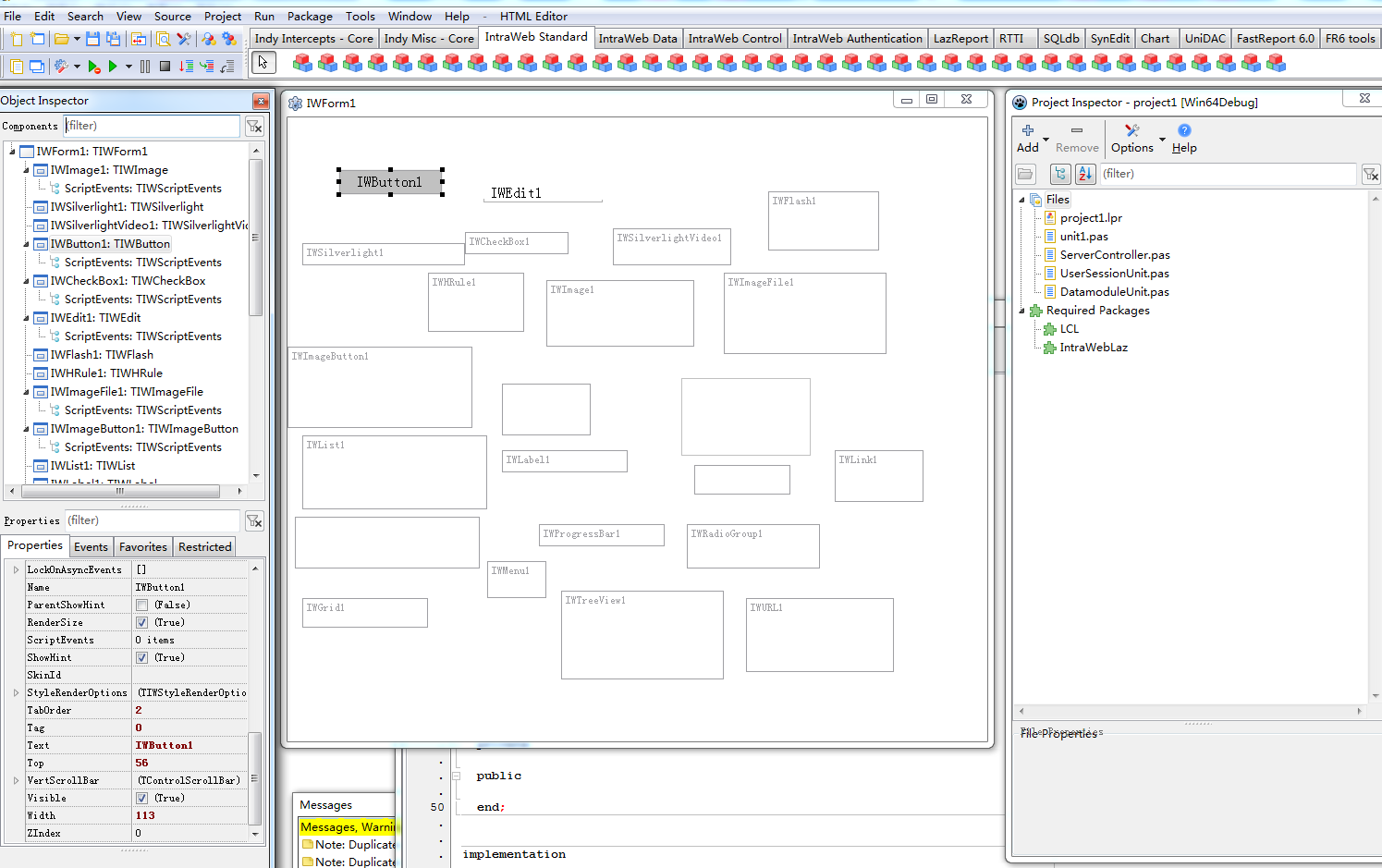Toggle the ParentShowHint checkbox
Screen dimensions: 1382x868
[141, 605]
